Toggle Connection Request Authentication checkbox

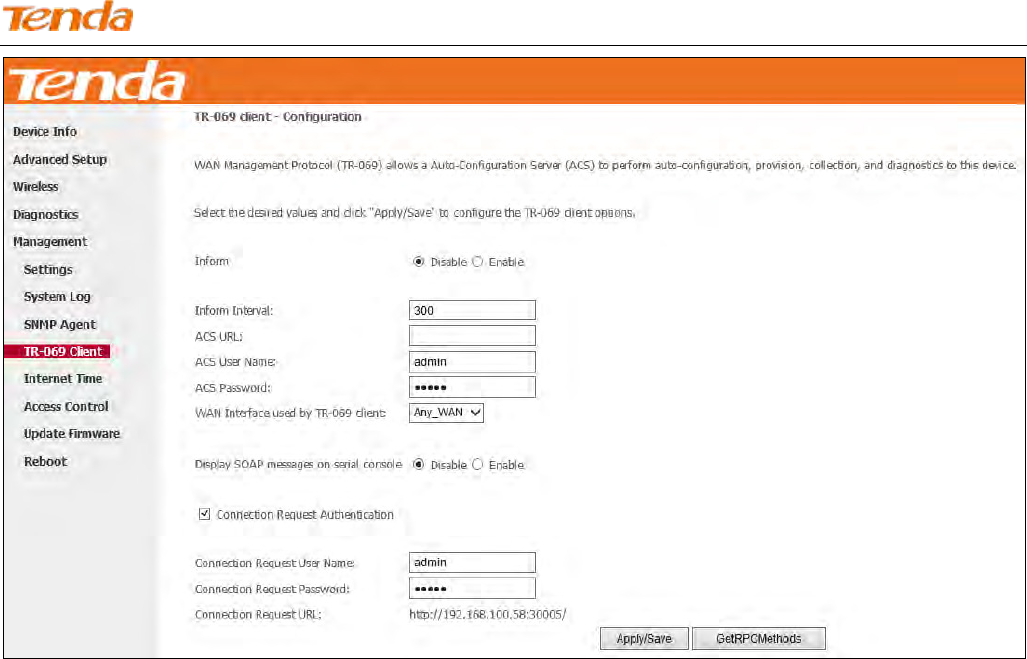pos(204,514)
